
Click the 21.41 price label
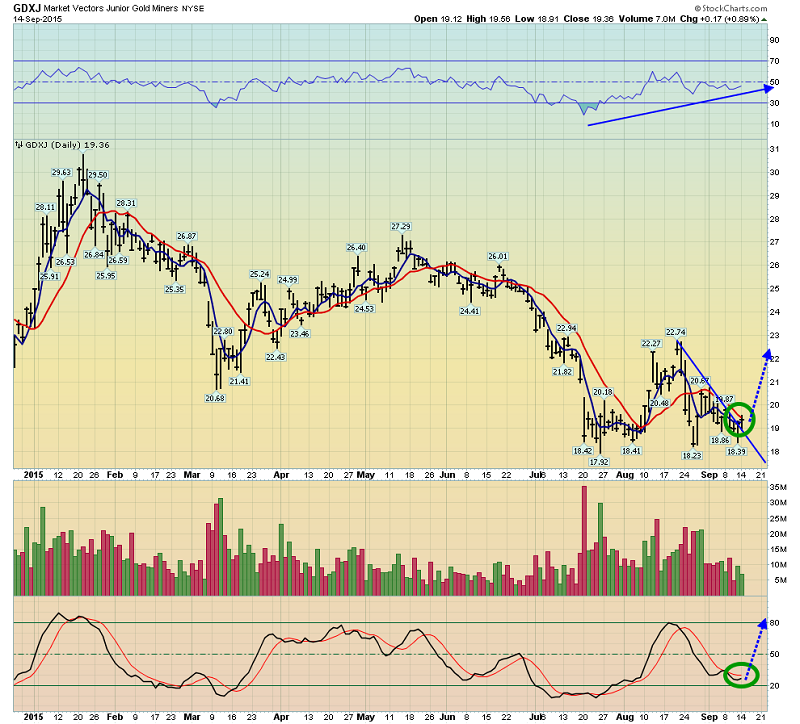click(x=239, y=381)
